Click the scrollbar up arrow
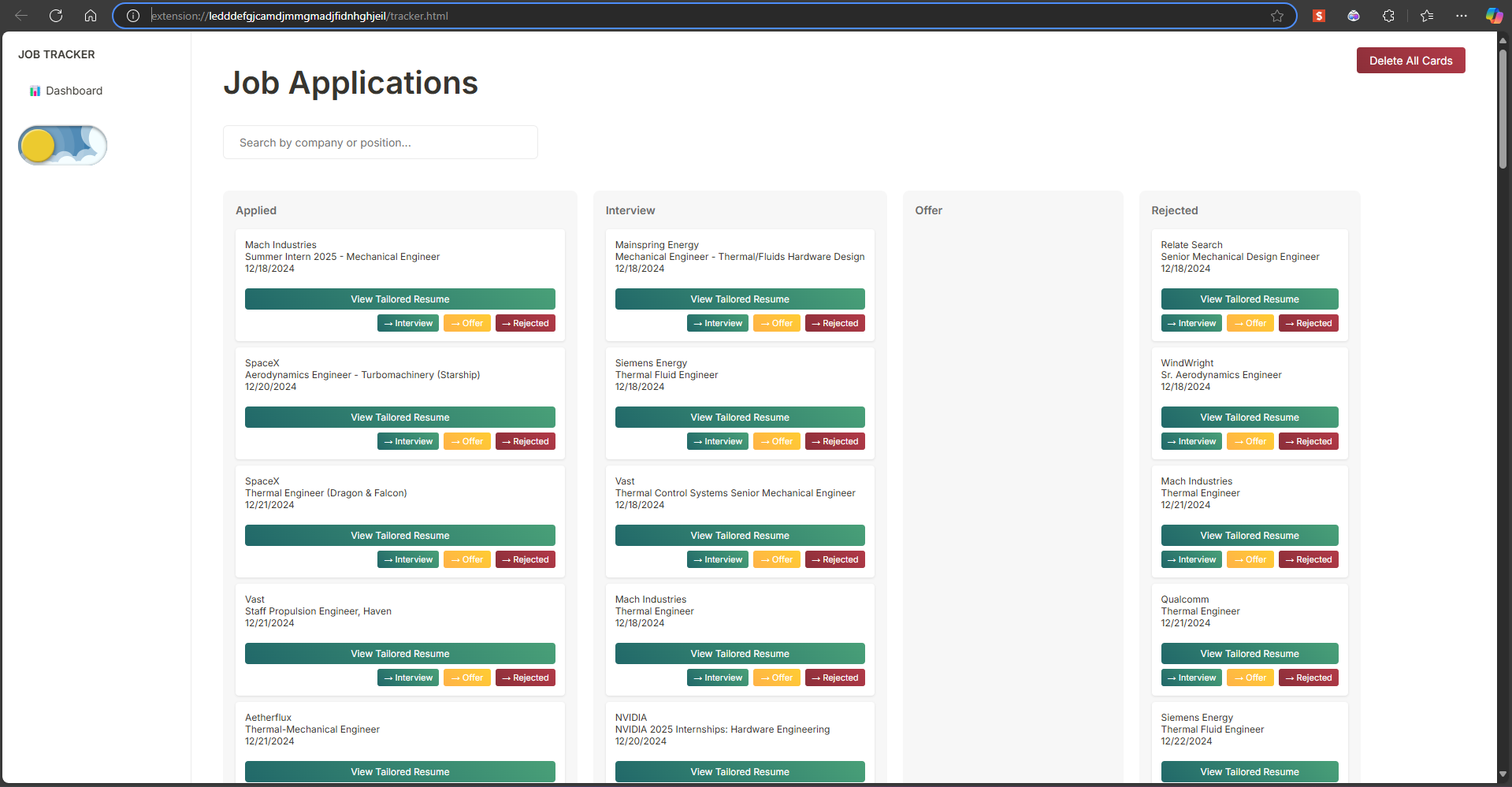 click(1503, 39)
